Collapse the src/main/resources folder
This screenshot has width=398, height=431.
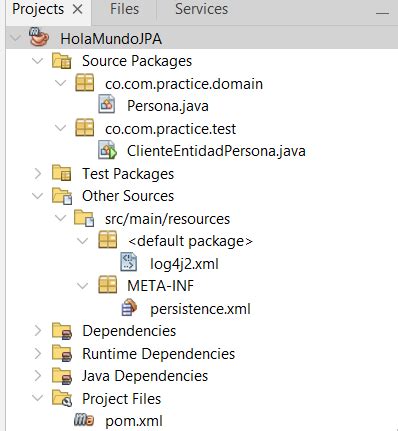point(60,219)
